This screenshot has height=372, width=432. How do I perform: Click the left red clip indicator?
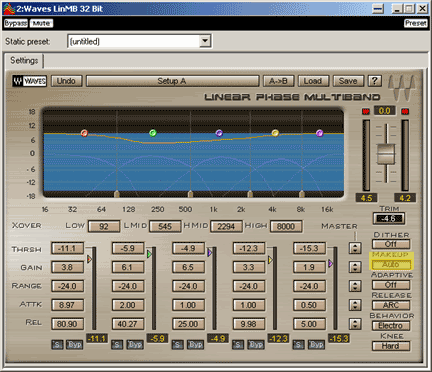(366, 111)
